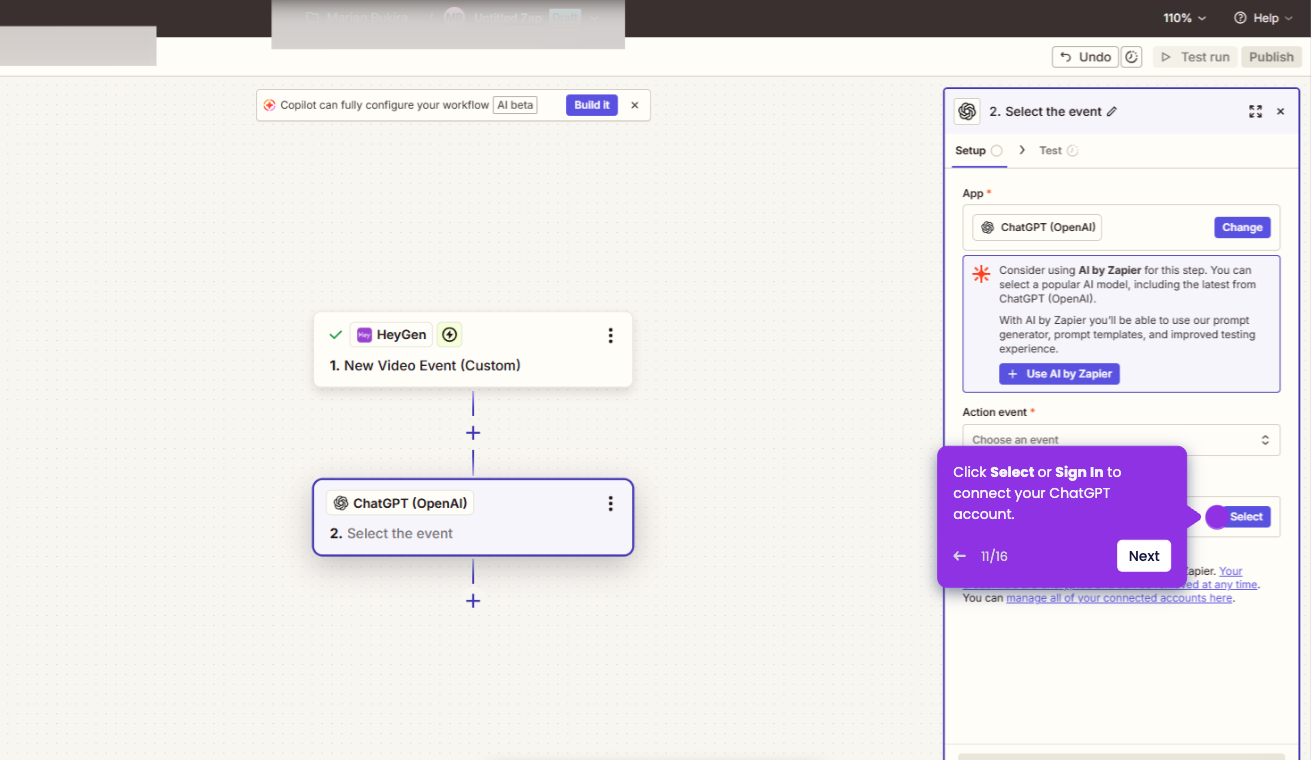Switch to the Setup tab
The height and width of the screenshot is (760, 1311).
pos(978,151)
